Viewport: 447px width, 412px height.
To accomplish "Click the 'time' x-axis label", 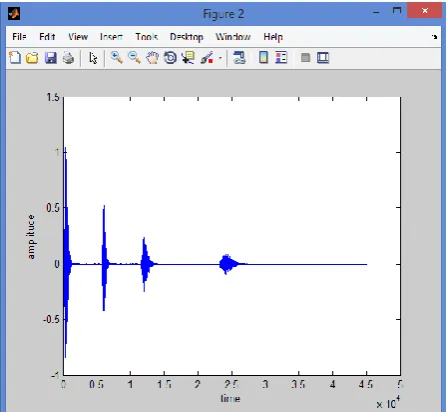I will click(230, 398).
